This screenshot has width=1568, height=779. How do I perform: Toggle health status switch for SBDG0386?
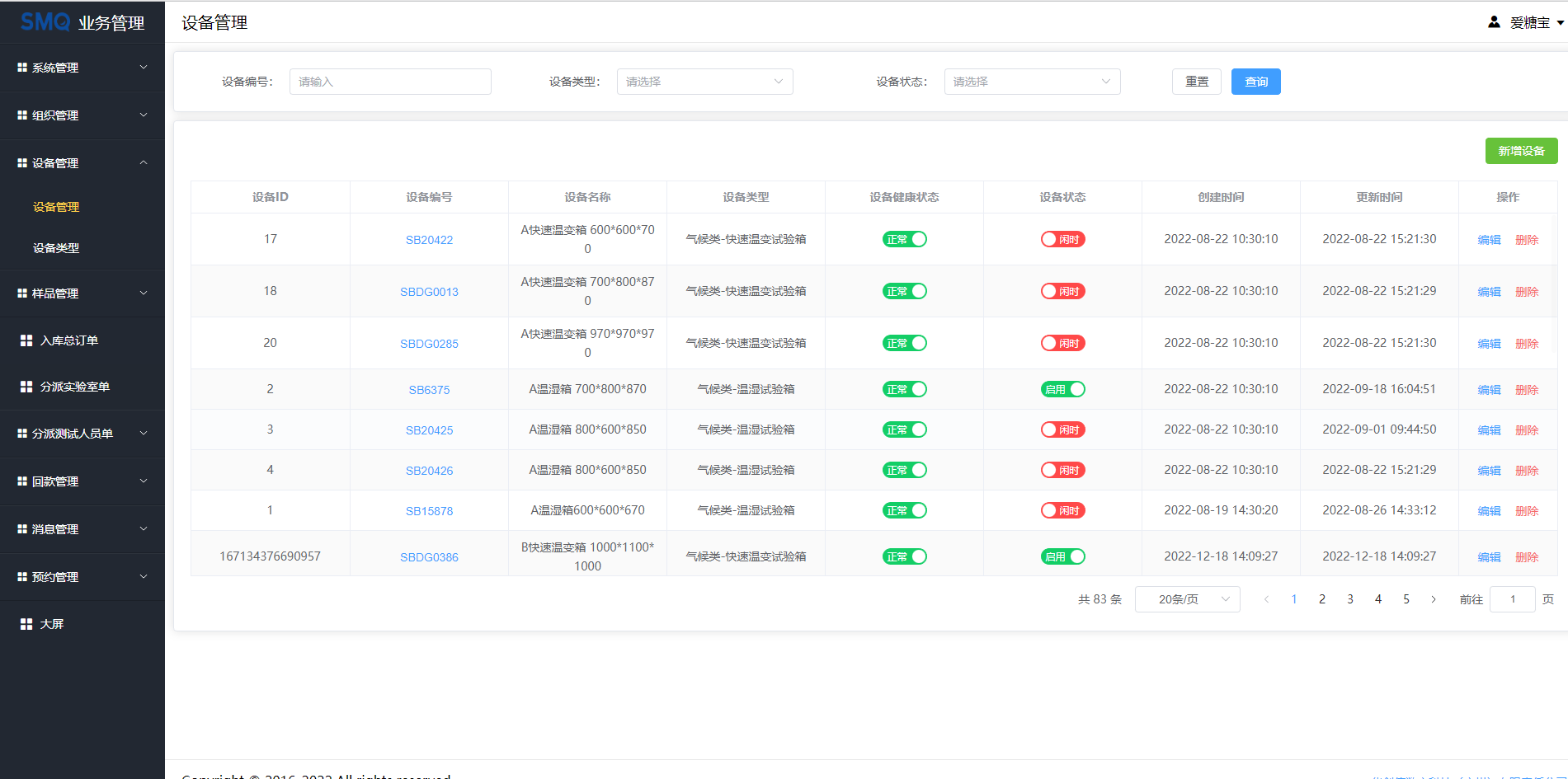click(905, 556)
